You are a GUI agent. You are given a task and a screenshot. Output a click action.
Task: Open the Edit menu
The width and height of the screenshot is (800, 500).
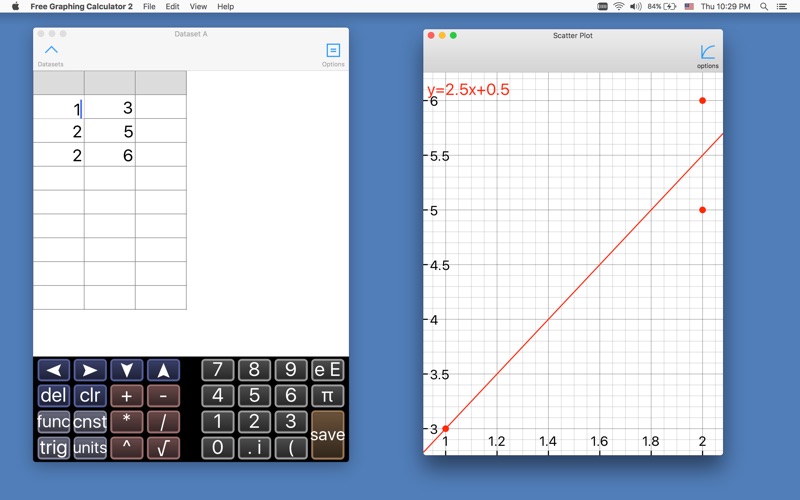pyautogui.click(x=172, y=7)
